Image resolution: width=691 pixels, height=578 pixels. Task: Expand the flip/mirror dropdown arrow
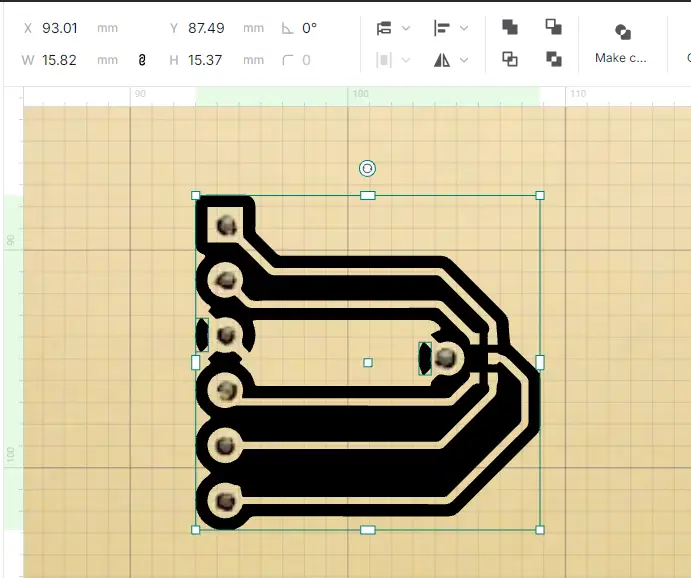pyautogui.click(x=463, y=60)
